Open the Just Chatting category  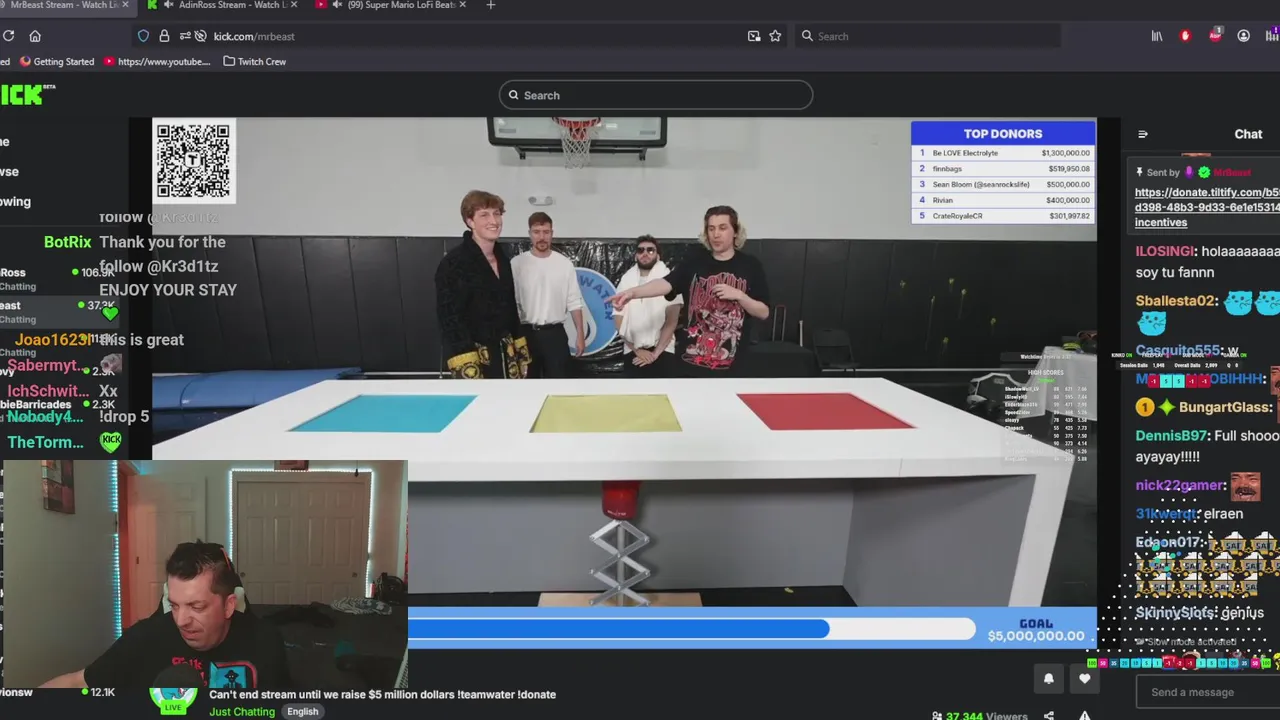pyautogui.click(x=242, y=712)
